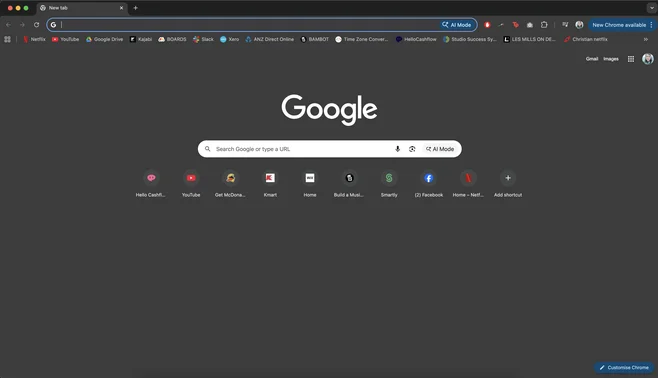This screenshot has width=658, height=378.
Task: Open the Google account avatar on page
Action: (648, 59)
